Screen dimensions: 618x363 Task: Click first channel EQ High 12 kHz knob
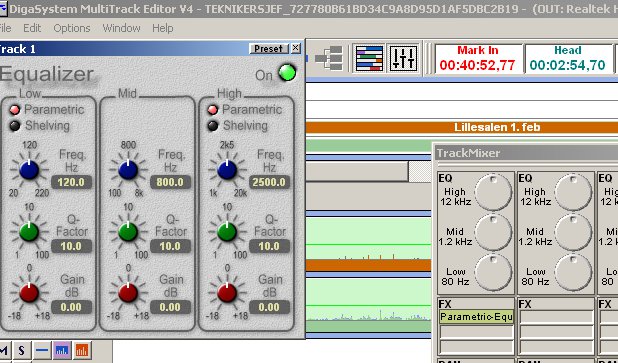click(x=493, y=192)
